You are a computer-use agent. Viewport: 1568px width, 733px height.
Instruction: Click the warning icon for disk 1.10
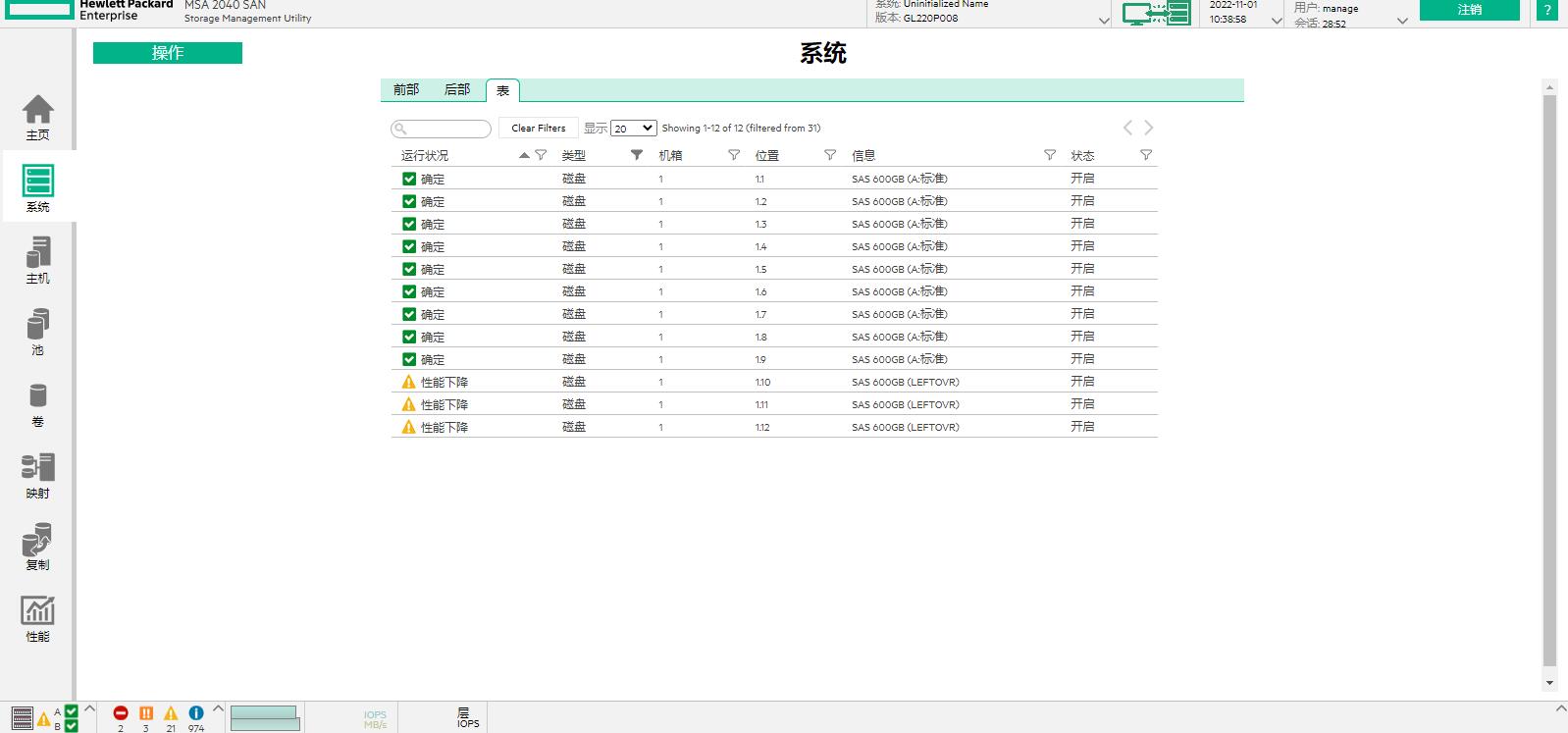coord(409,382)
